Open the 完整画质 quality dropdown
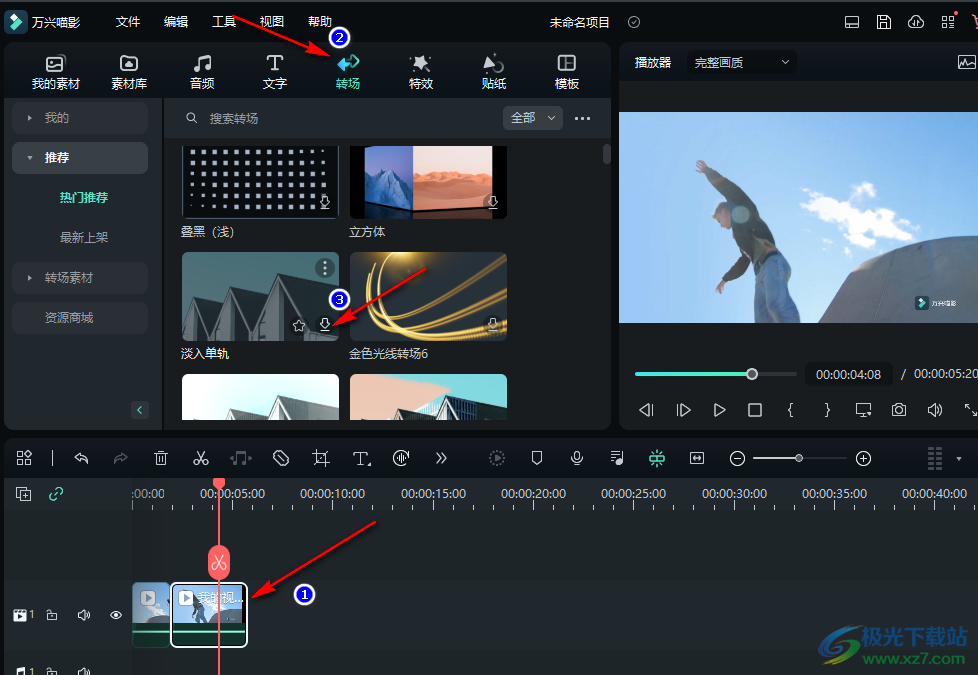 pyautogui.click(x=742, y=62)
